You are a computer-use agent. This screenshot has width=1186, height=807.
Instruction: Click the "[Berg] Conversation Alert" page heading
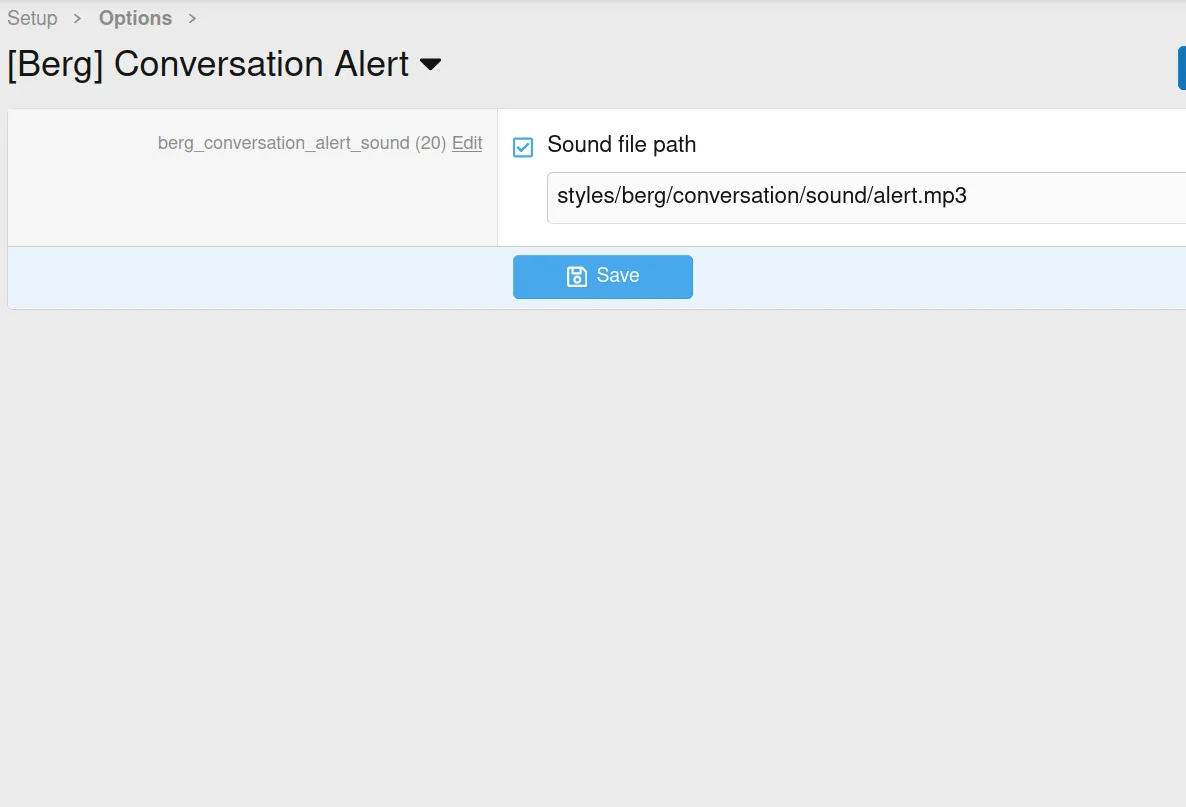click(208, 64)
